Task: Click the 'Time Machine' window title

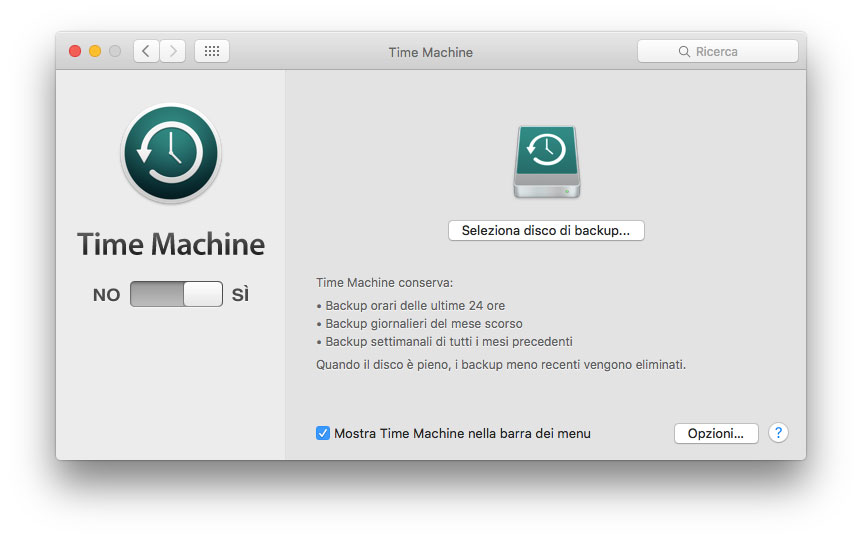Action: [430, 52]
